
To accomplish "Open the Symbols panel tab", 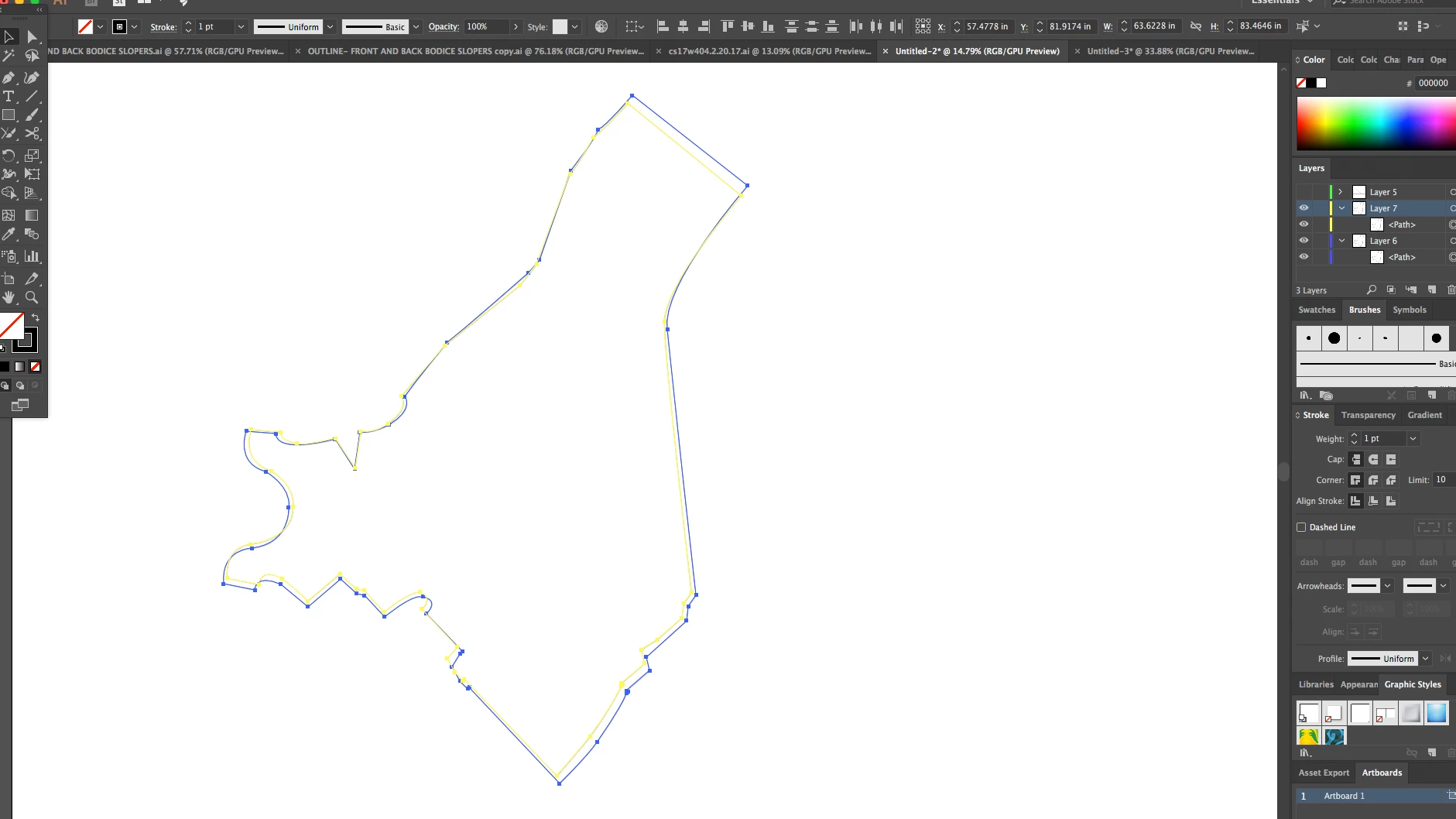I will point(1409,310).
